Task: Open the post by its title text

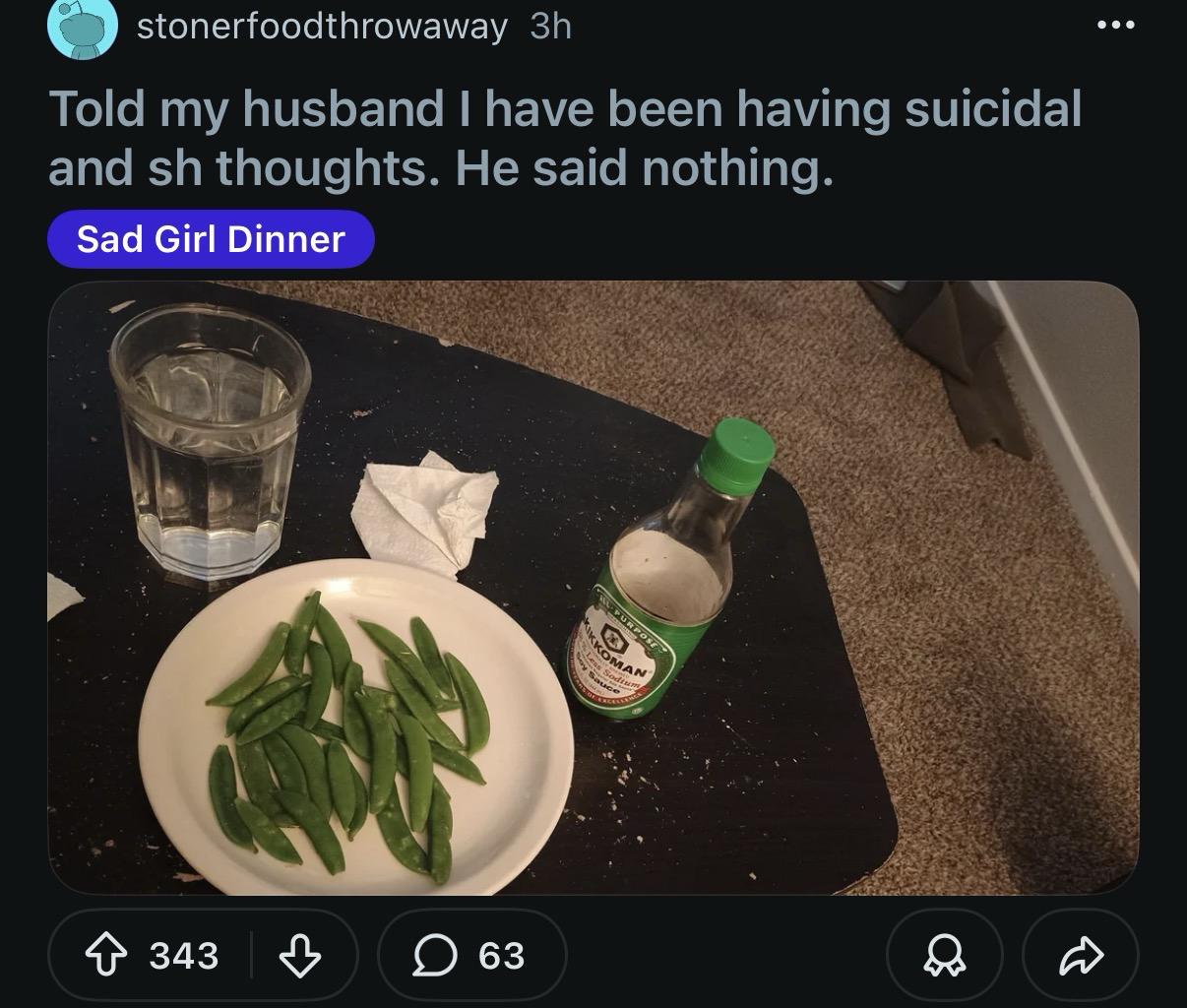Action: coord(564,138)
